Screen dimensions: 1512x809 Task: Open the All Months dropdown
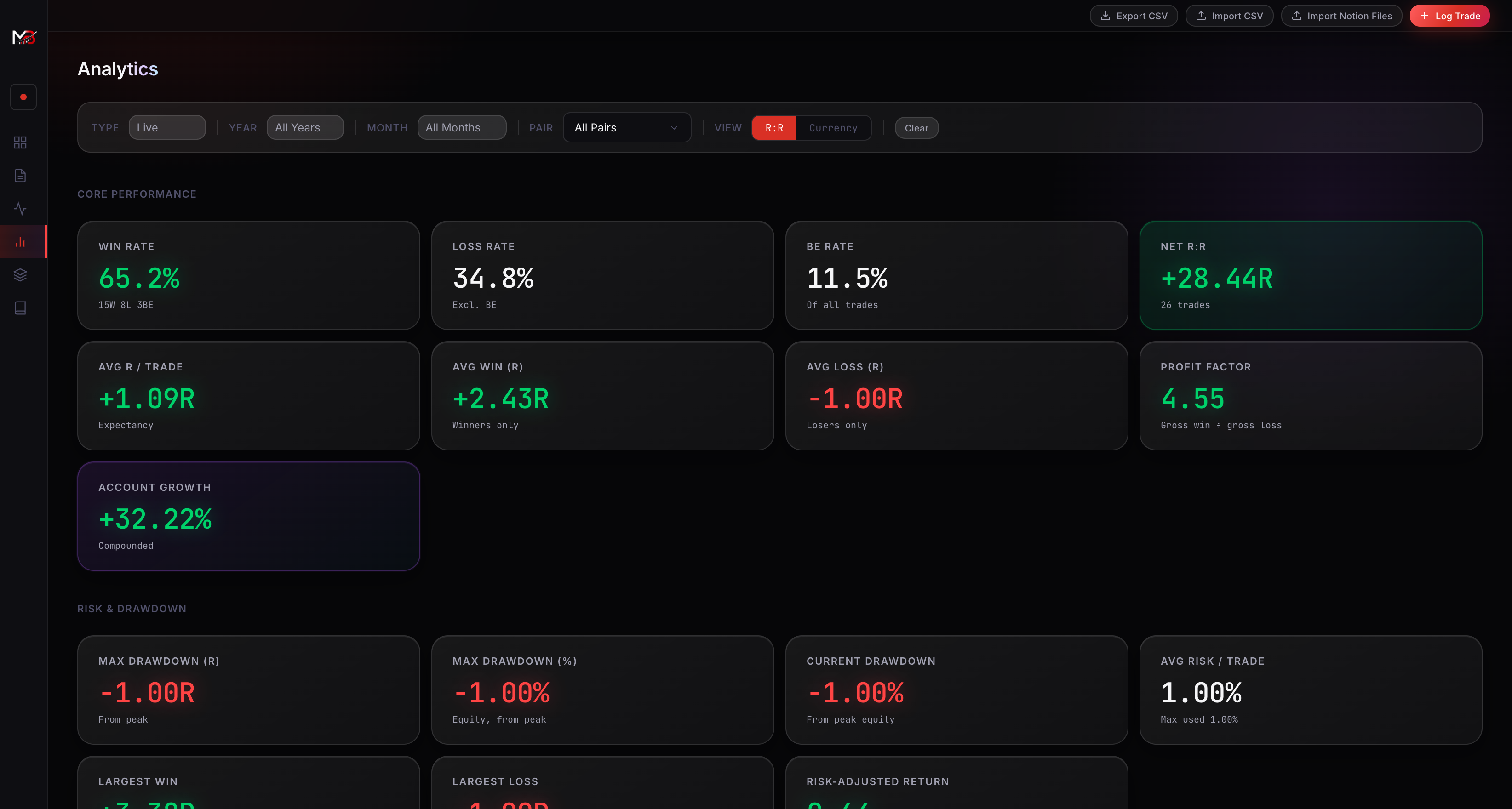tap(462, 127)
